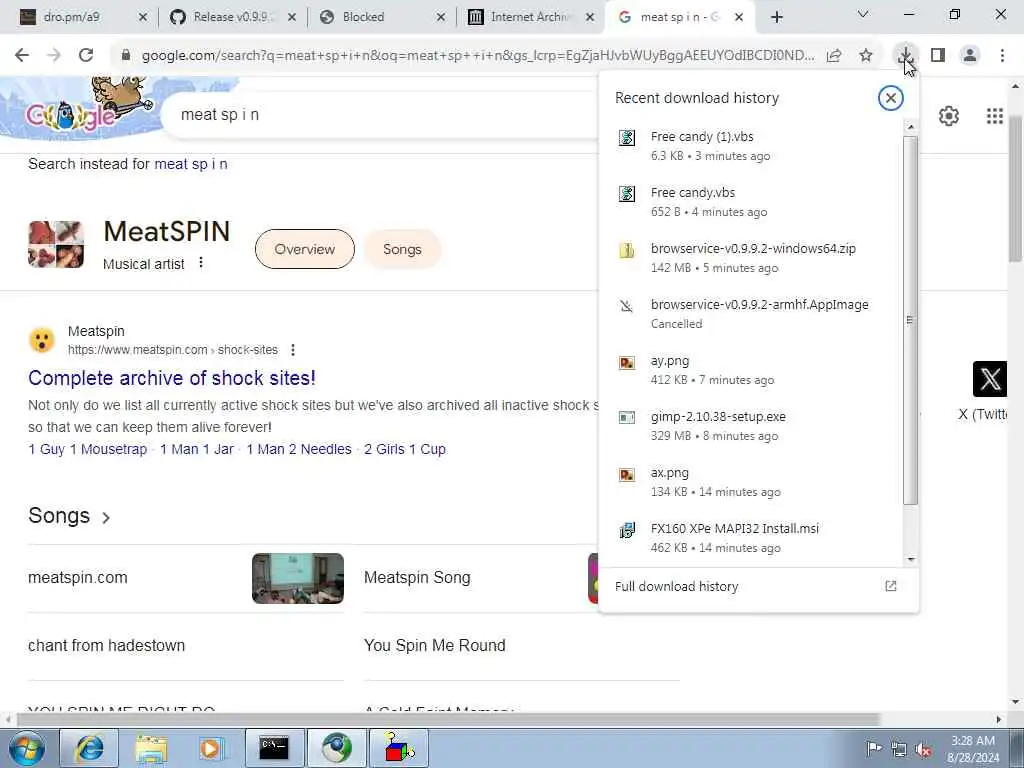Select the Songs chip

coord(402,249)
